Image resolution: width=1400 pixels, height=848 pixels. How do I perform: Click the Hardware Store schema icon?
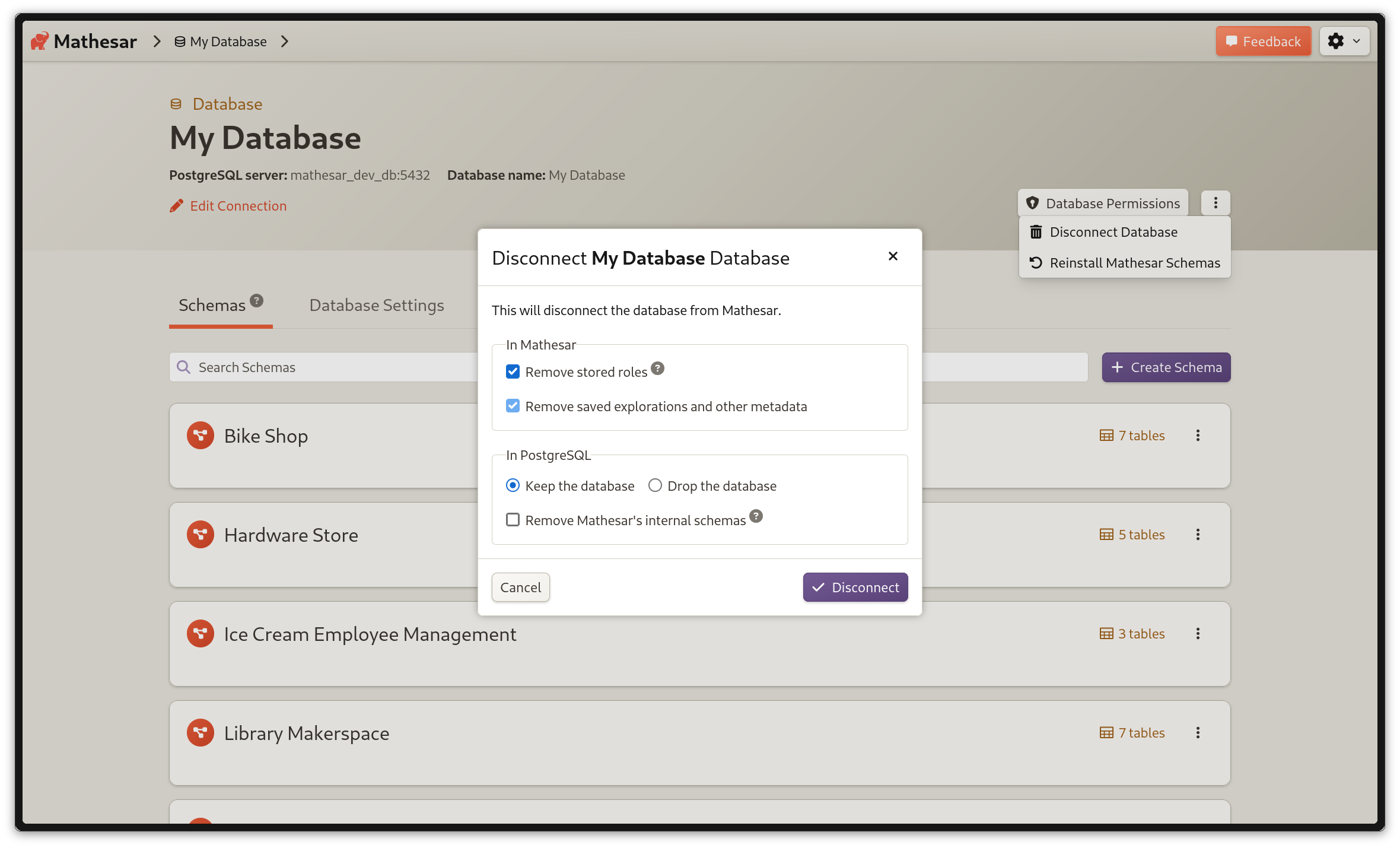point(201,535)
